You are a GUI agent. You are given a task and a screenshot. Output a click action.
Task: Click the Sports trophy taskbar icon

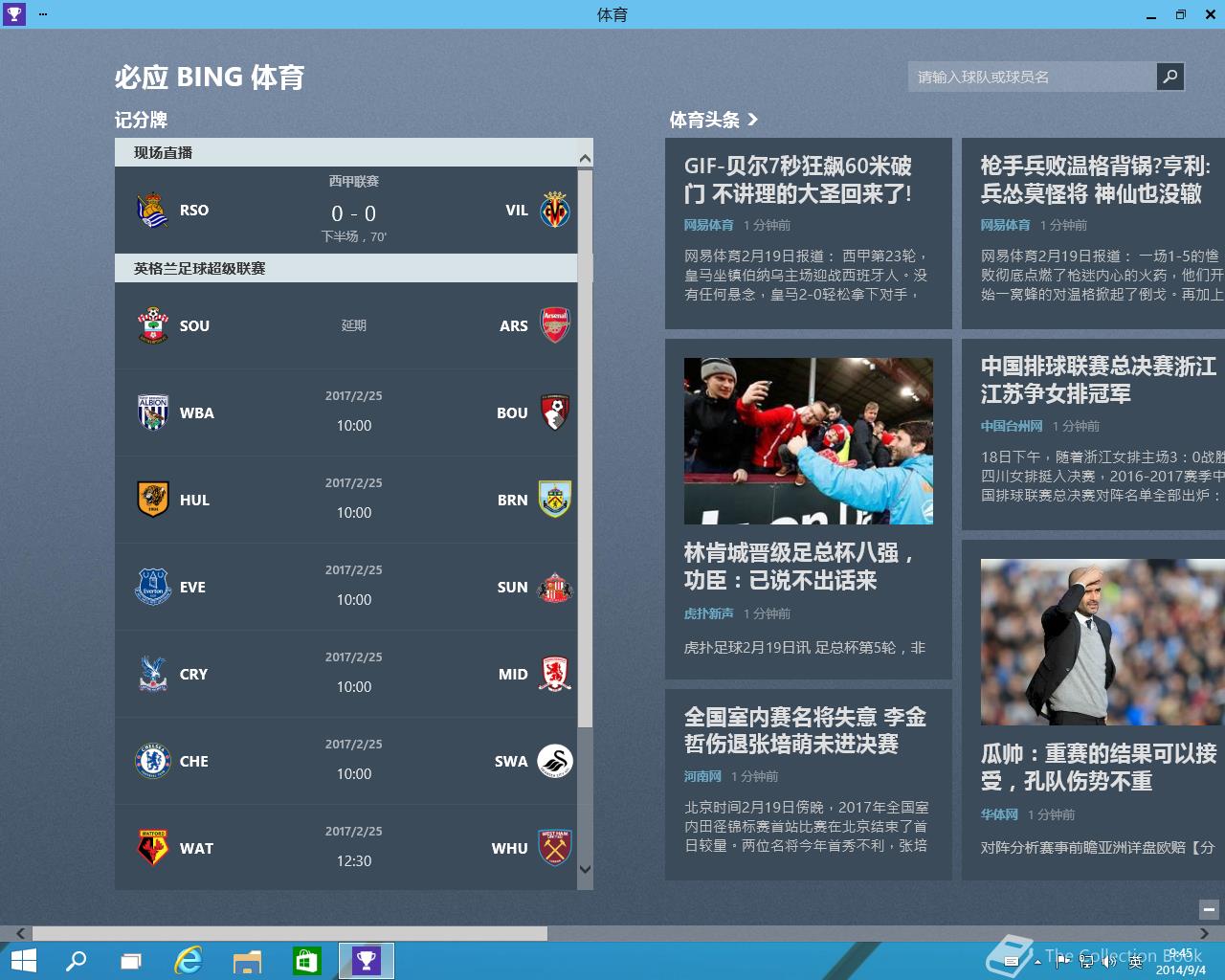click(367, 961)
